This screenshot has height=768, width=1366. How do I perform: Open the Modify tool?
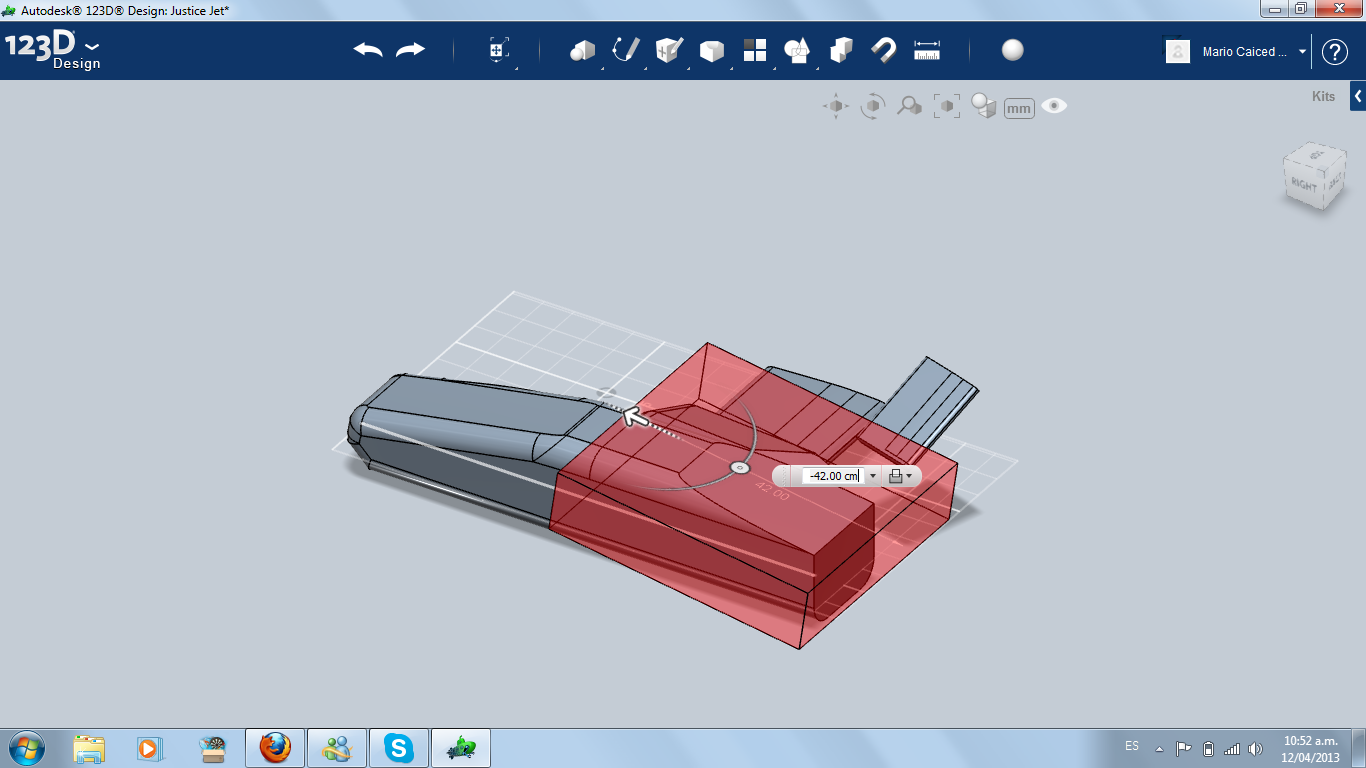click(712, 50)
